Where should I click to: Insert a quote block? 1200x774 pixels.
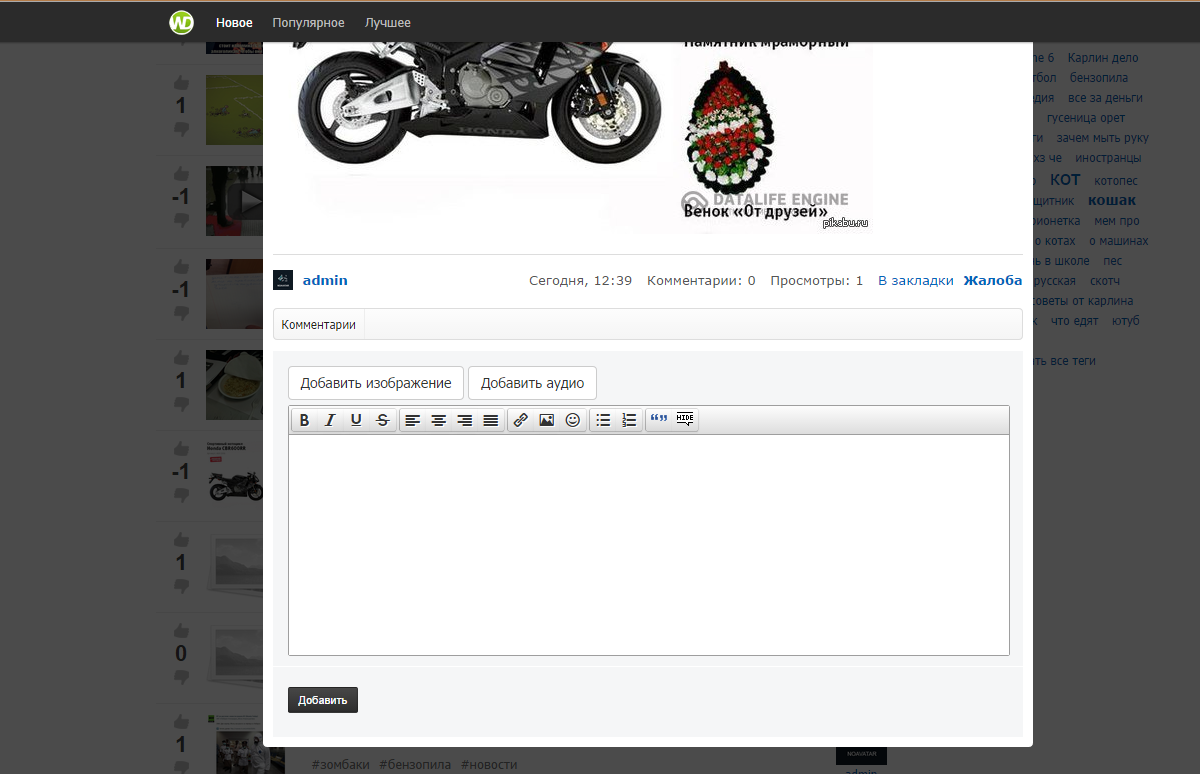pyautogui.click(x=658, y=421)
